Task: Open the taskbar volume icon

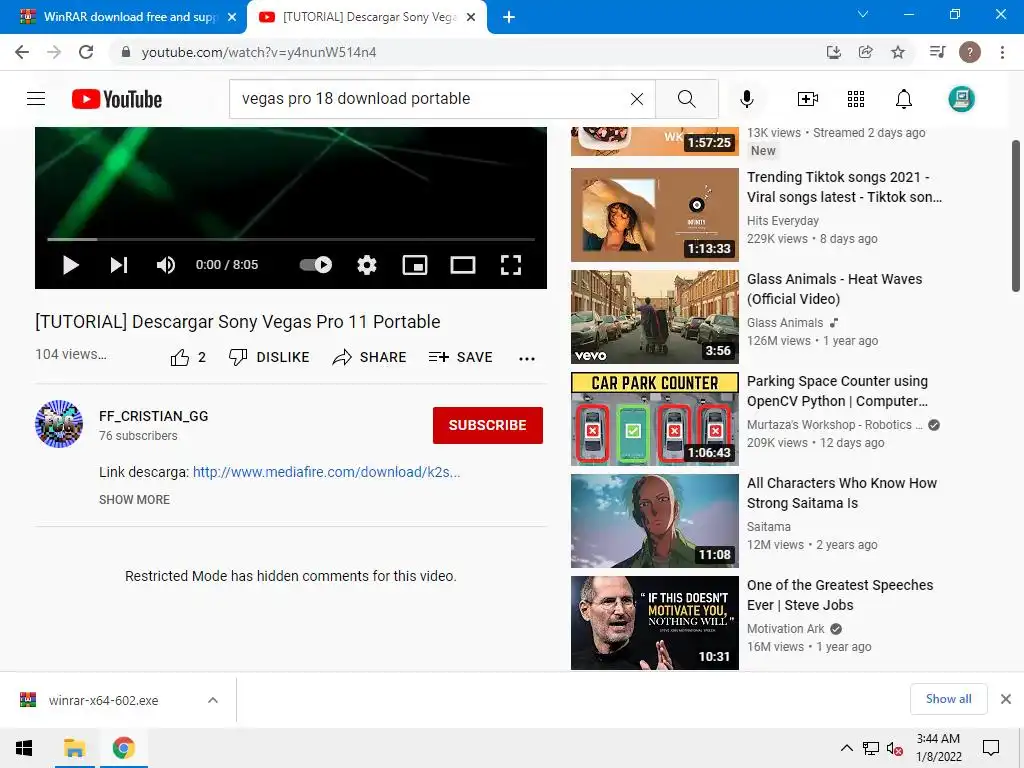Action: pos(894,749)
